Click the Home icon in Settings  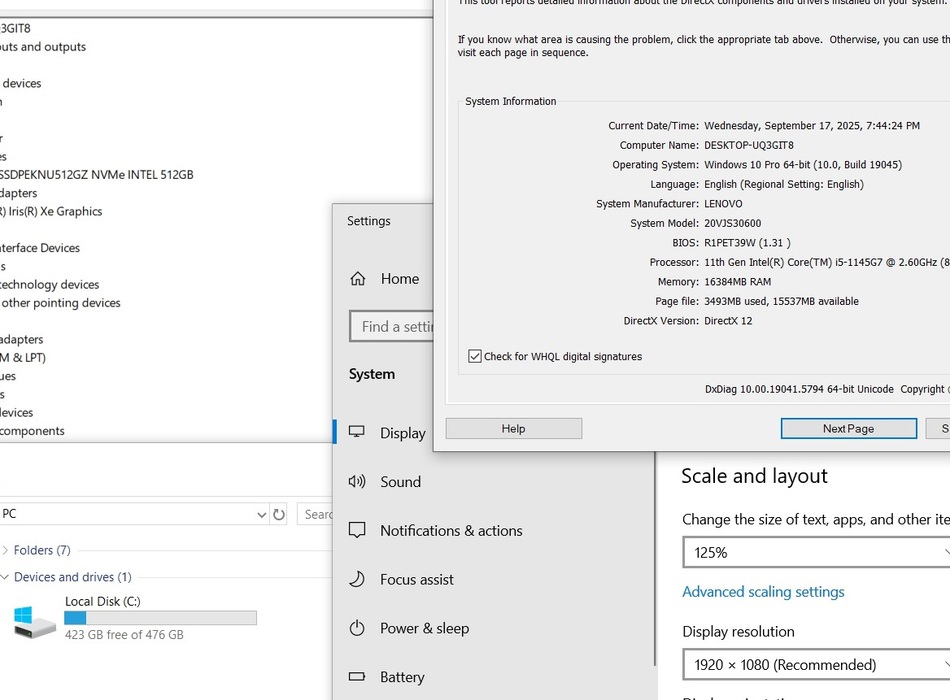click(358, 279)
